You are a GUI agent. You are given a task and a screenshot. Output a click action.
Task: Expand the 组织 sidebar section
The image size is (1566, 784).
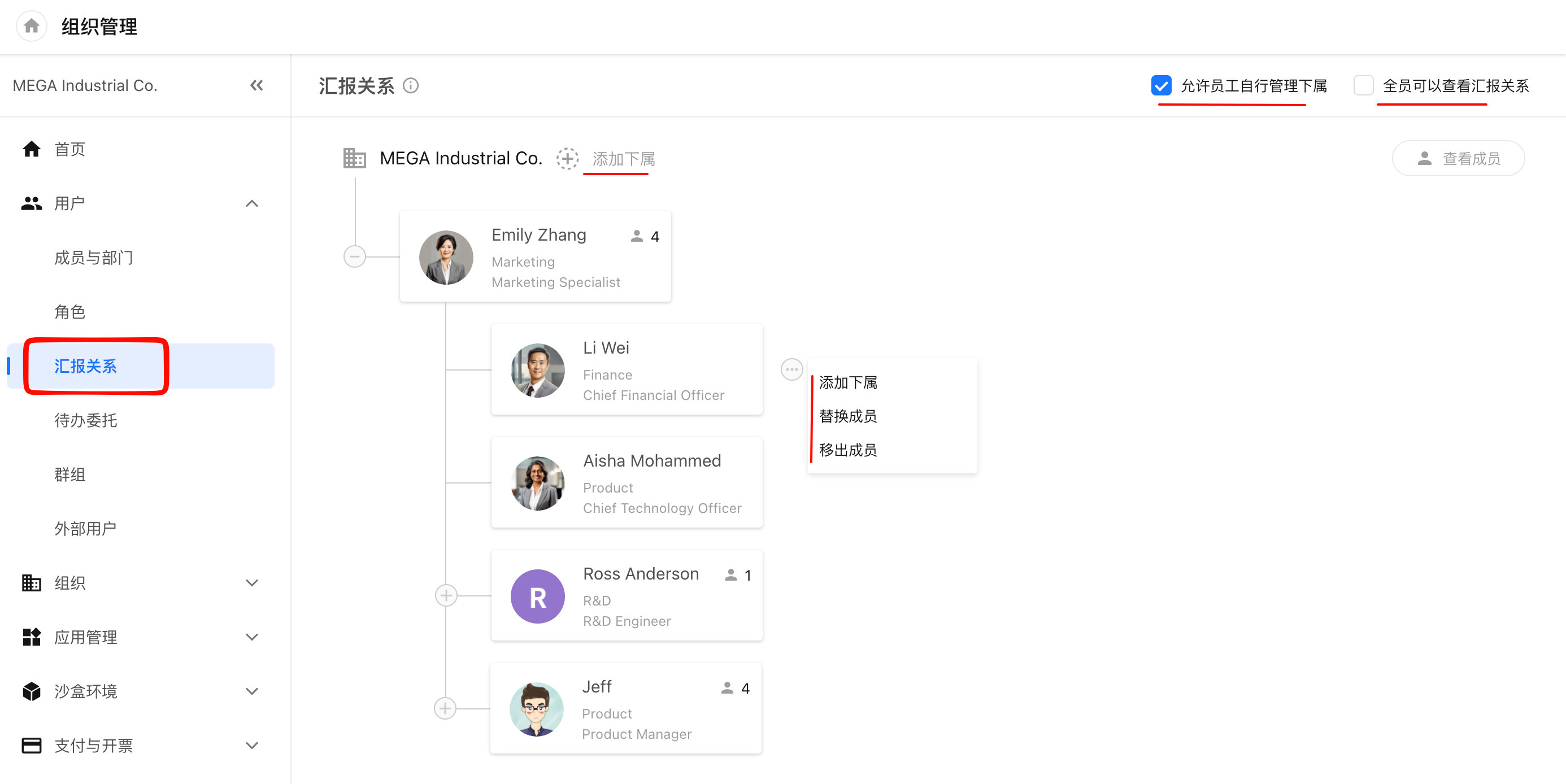[252, 583]
